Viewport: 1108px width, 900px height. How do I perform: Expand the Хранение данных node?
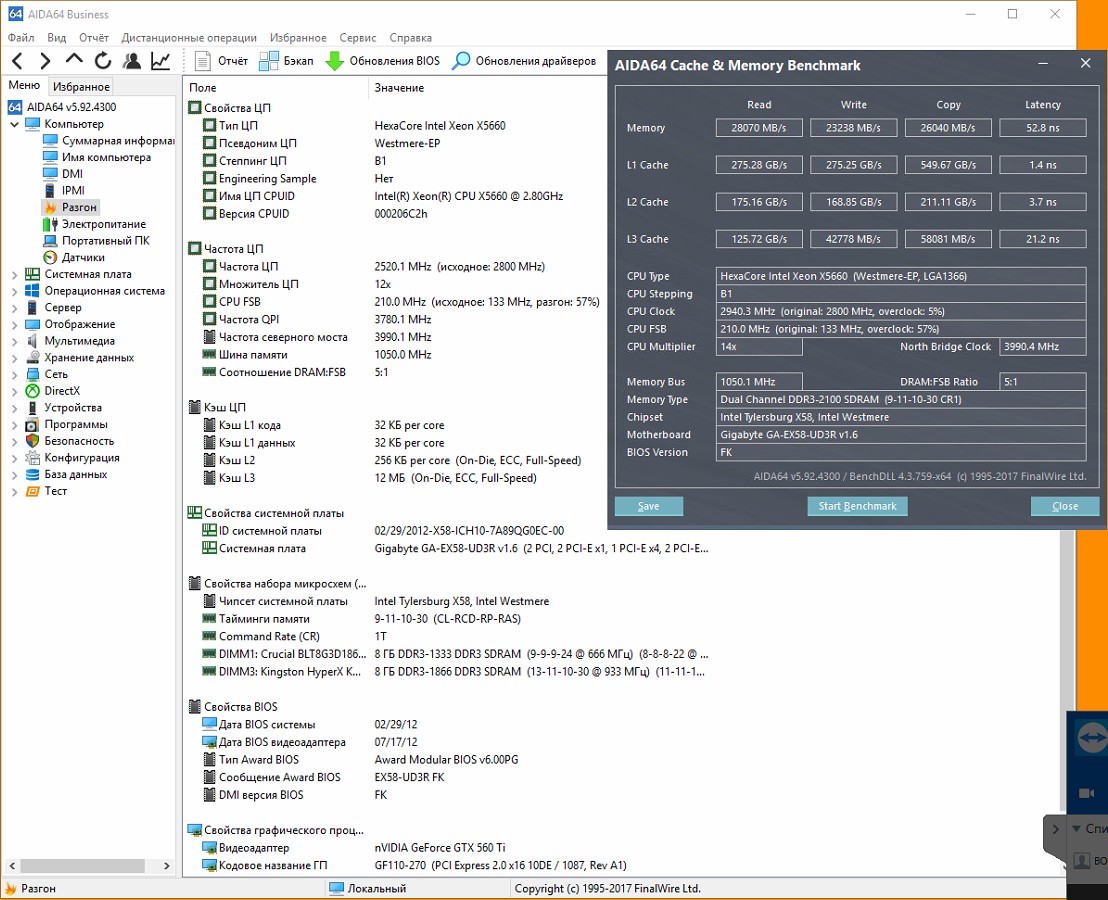[x=14, y=358]
